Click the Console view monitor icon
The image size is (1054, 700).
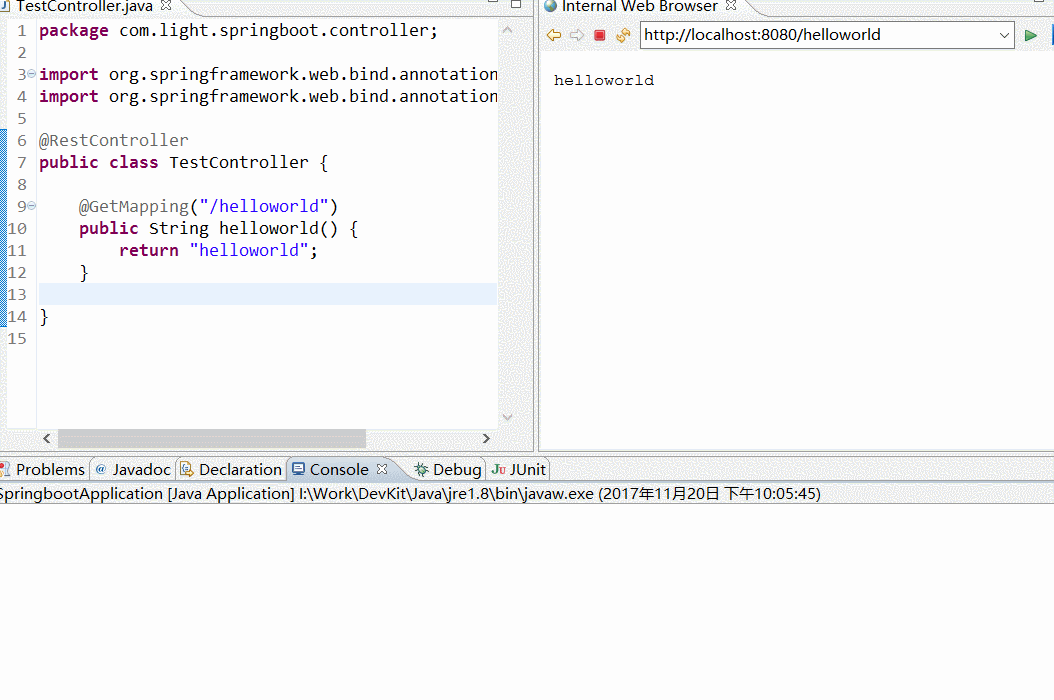pyautogui.click(x=298, y=469)
